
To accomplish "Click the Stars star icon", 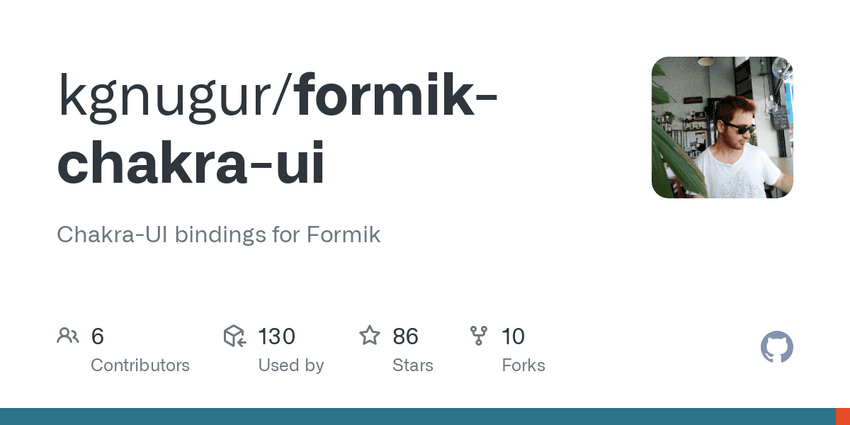I will click(x=370, y=336).
